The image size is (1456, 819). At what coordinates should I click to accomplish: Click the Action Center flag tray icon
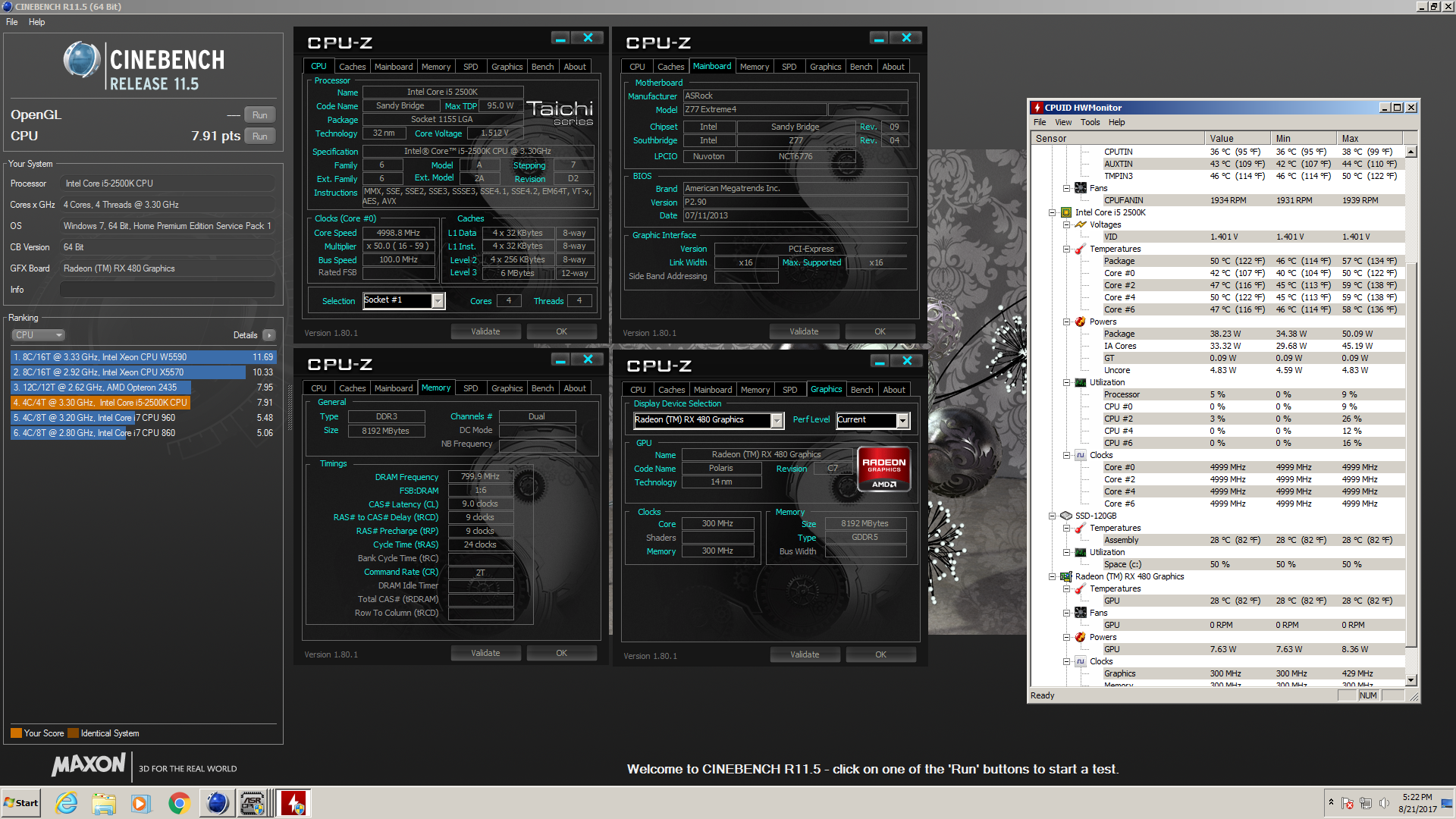point(1348,803)
